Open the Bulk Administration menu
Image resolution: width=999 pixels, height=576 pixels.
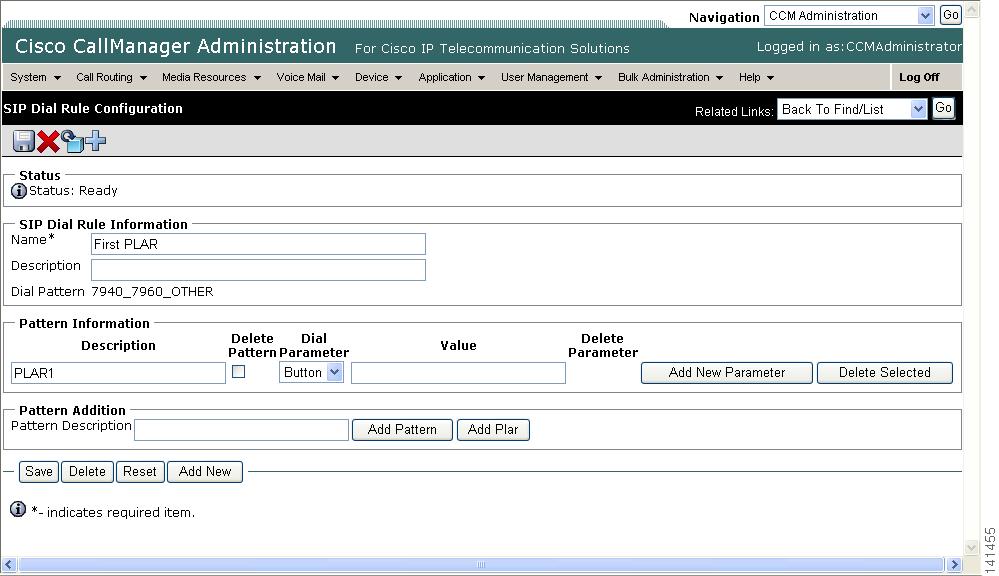[670, 77]
